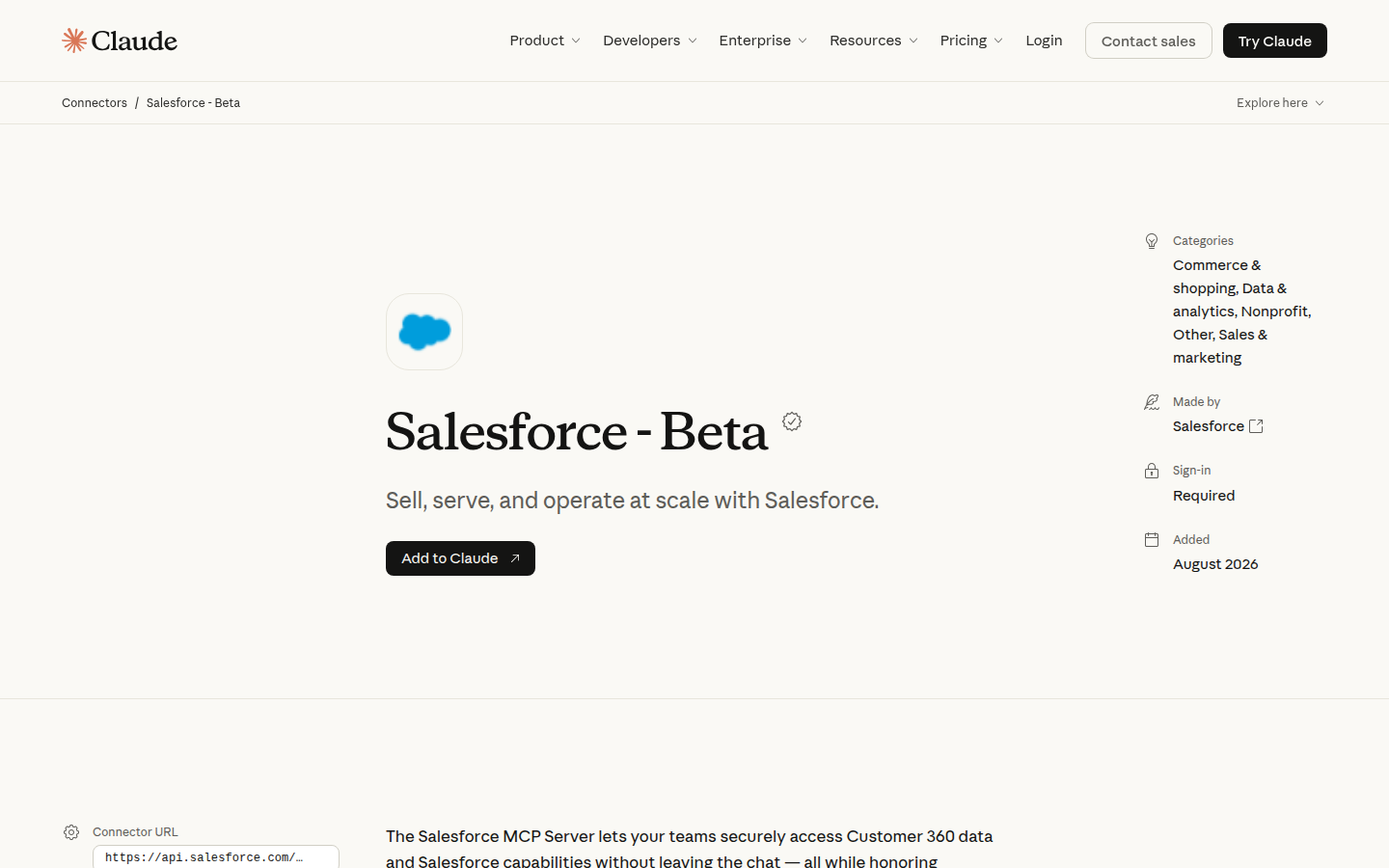Screen dimensions: 1389x868
Task: Click the calendar Added icon
Action: tap(1152, 540)
